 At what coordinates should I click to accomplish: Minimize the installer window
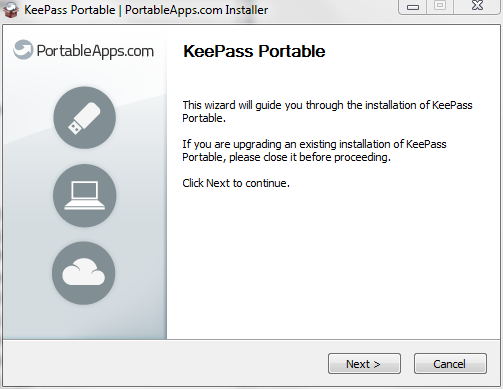pyautogui.click(x=413, y=7)
